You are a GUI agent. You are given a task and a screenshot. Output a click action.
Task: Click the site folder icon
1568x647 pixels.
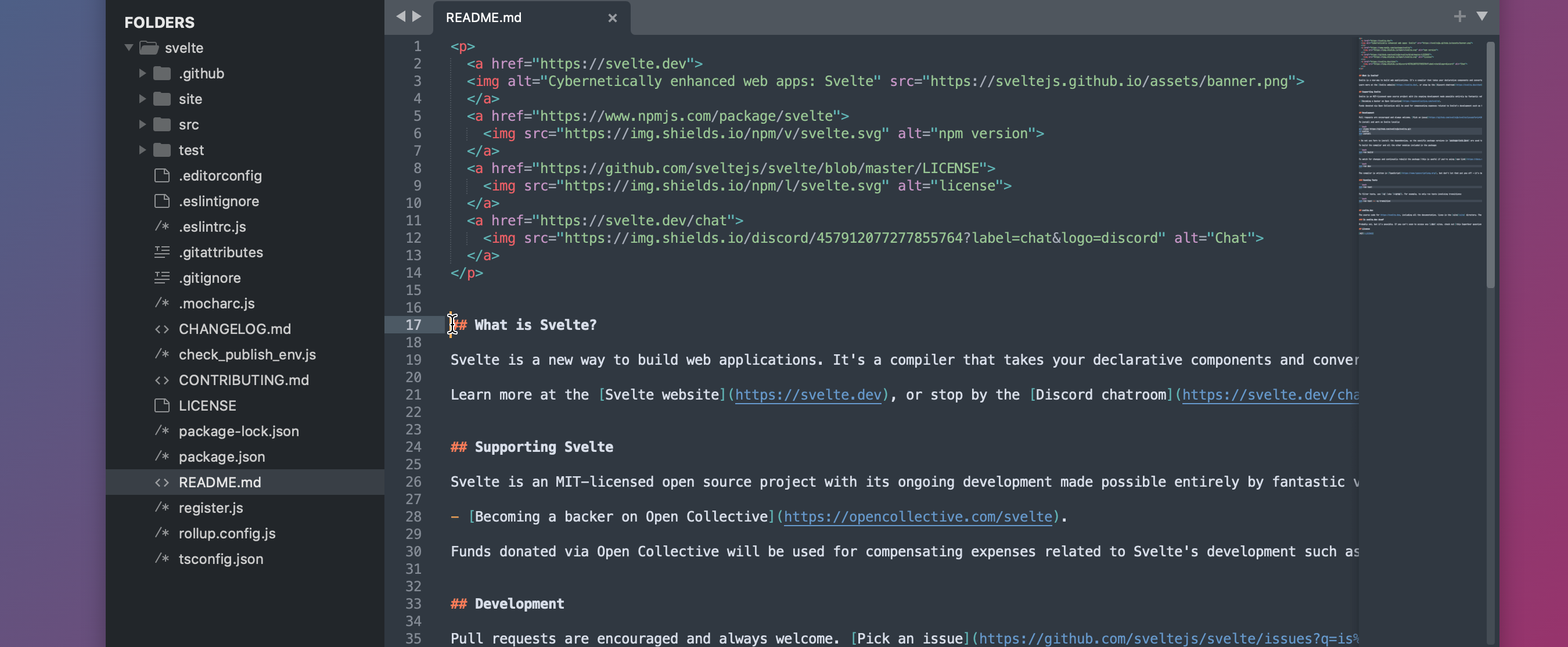coord(162,99)
